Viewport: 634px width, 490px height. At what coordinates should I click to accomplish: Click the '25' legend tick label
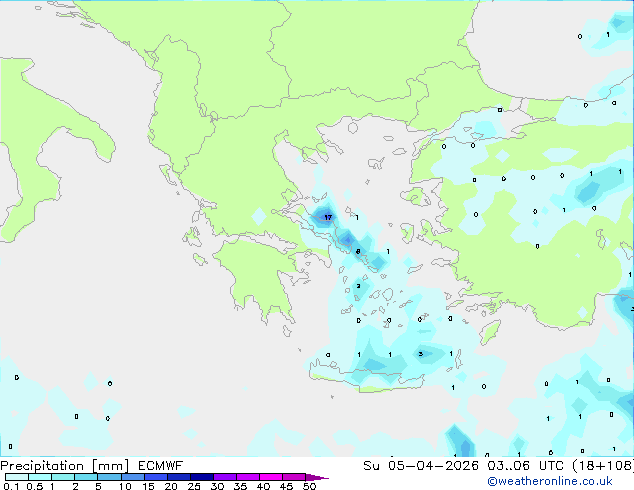point(194,486)
